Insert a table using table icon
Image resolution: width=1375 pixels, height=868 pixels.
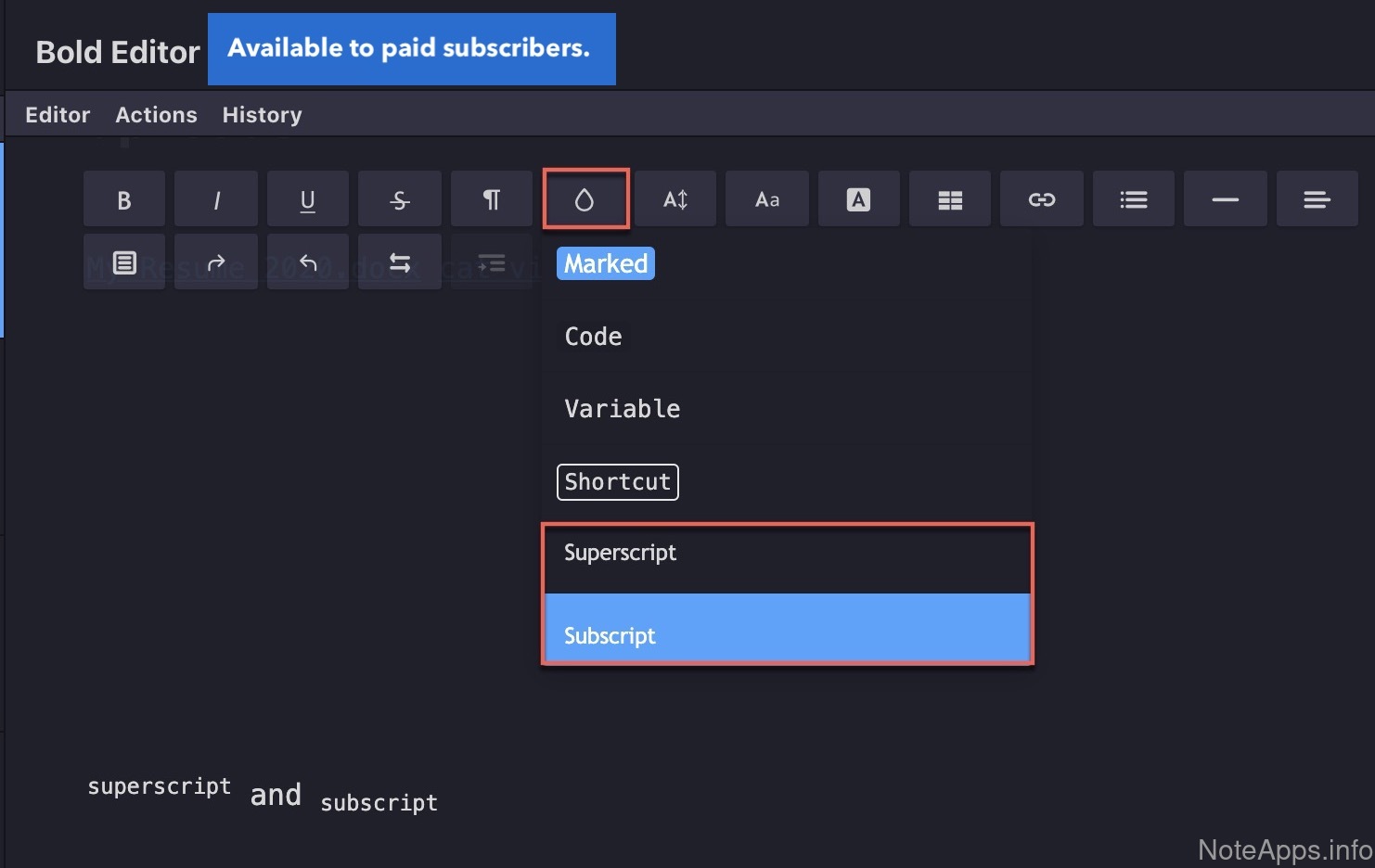[x=950, y=199]
